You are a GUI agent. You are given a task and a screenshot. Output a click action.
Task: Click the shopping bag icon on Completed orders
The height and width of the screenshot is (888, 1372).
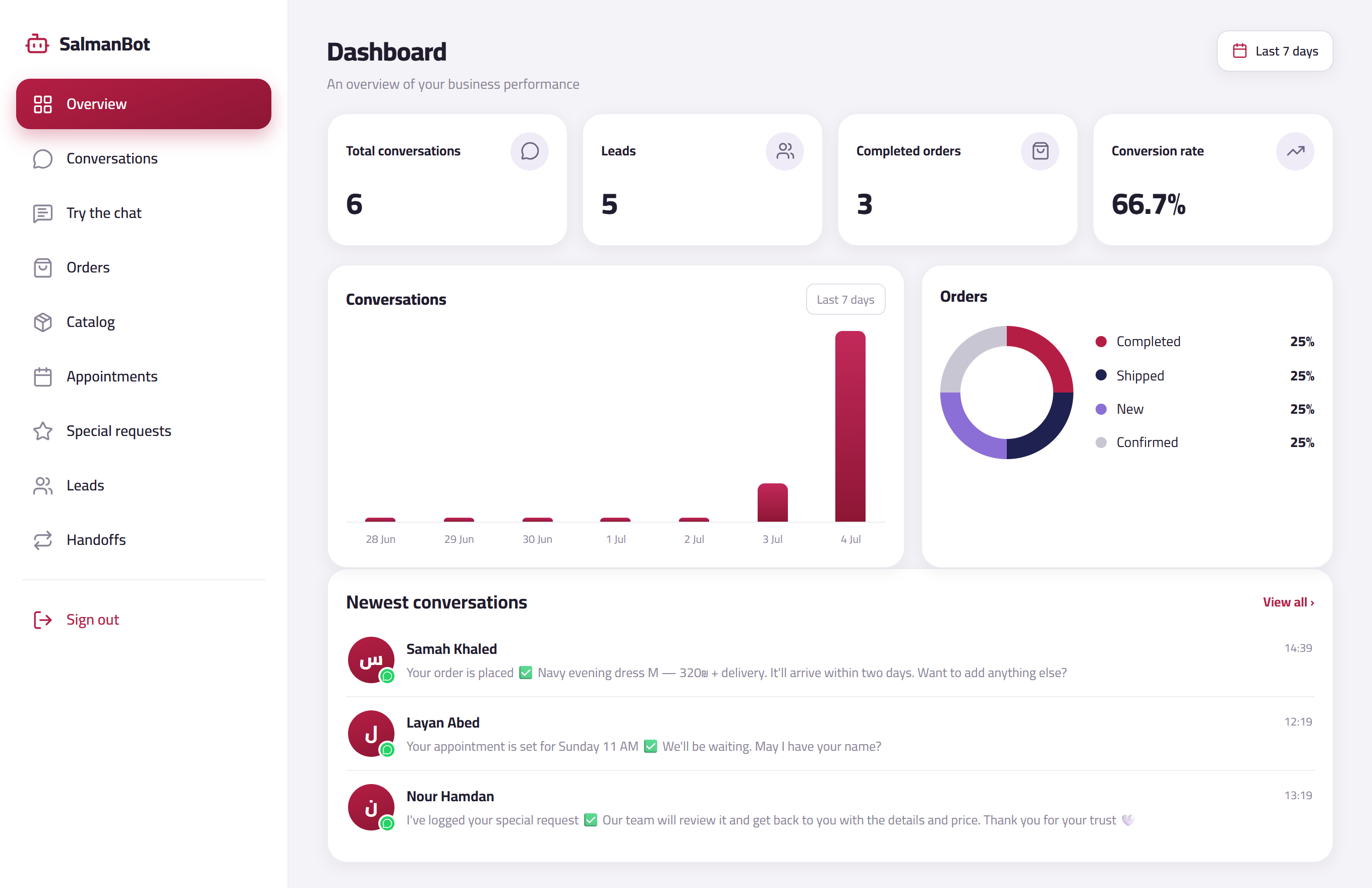click(1040, 151)
